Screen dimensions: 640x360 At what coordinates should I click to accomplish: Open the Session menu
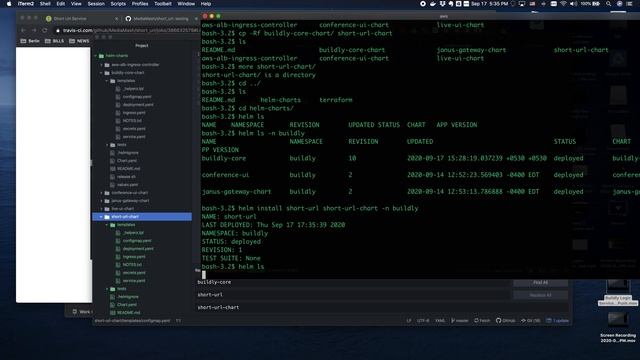click(x=96, y=4)
